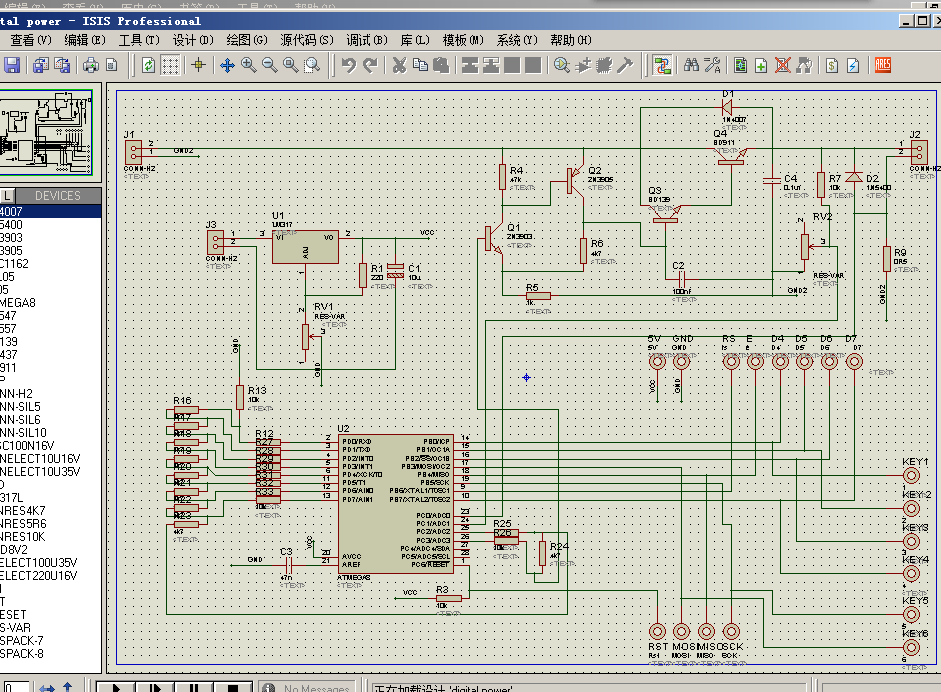
Task: Toggle the false origin crosshair icon
Action: click(199, 65)
